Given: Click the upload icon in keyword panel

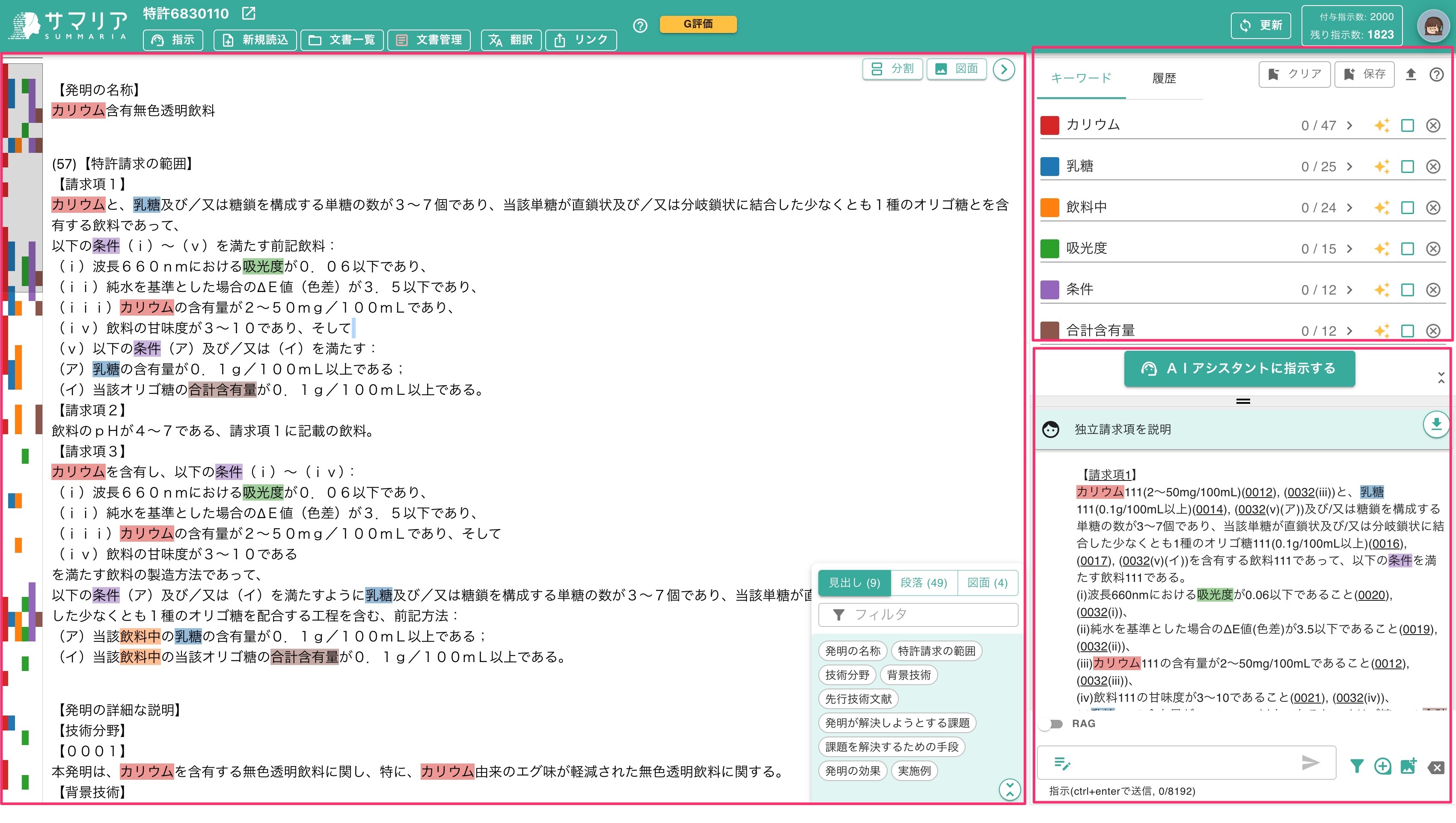Looking at the screenshot, I should [x=1411, y=74].
